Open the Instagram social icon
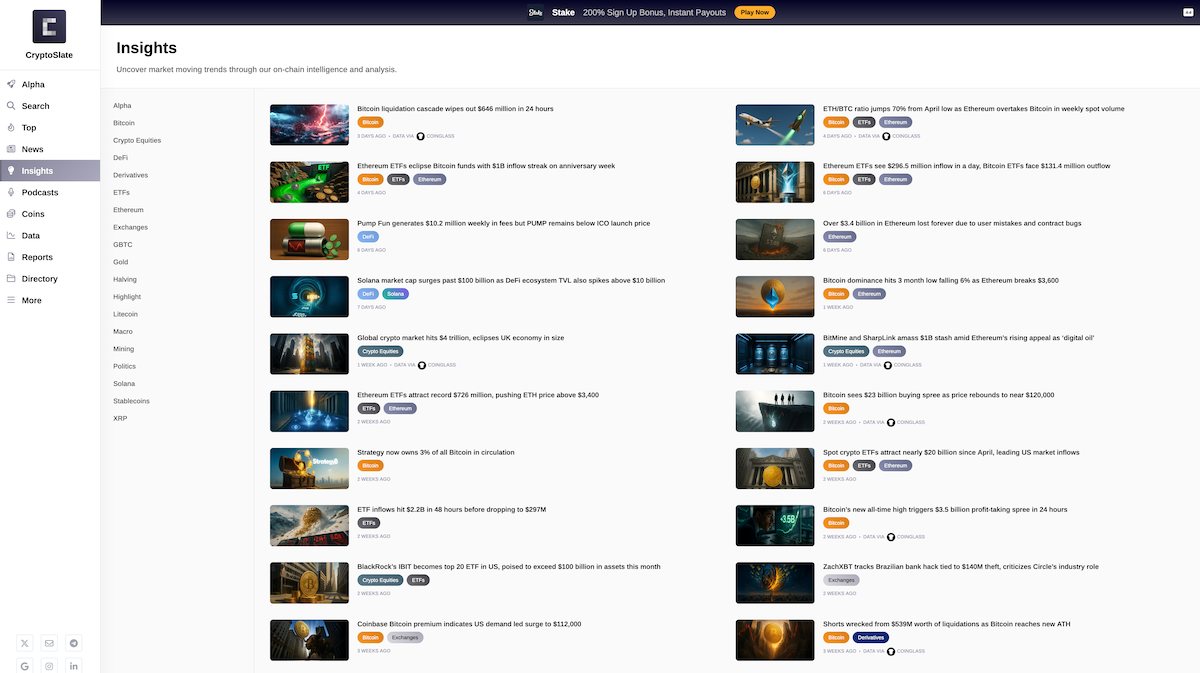This screenshot has width=1200, height=673. click(x=49, y=666)
